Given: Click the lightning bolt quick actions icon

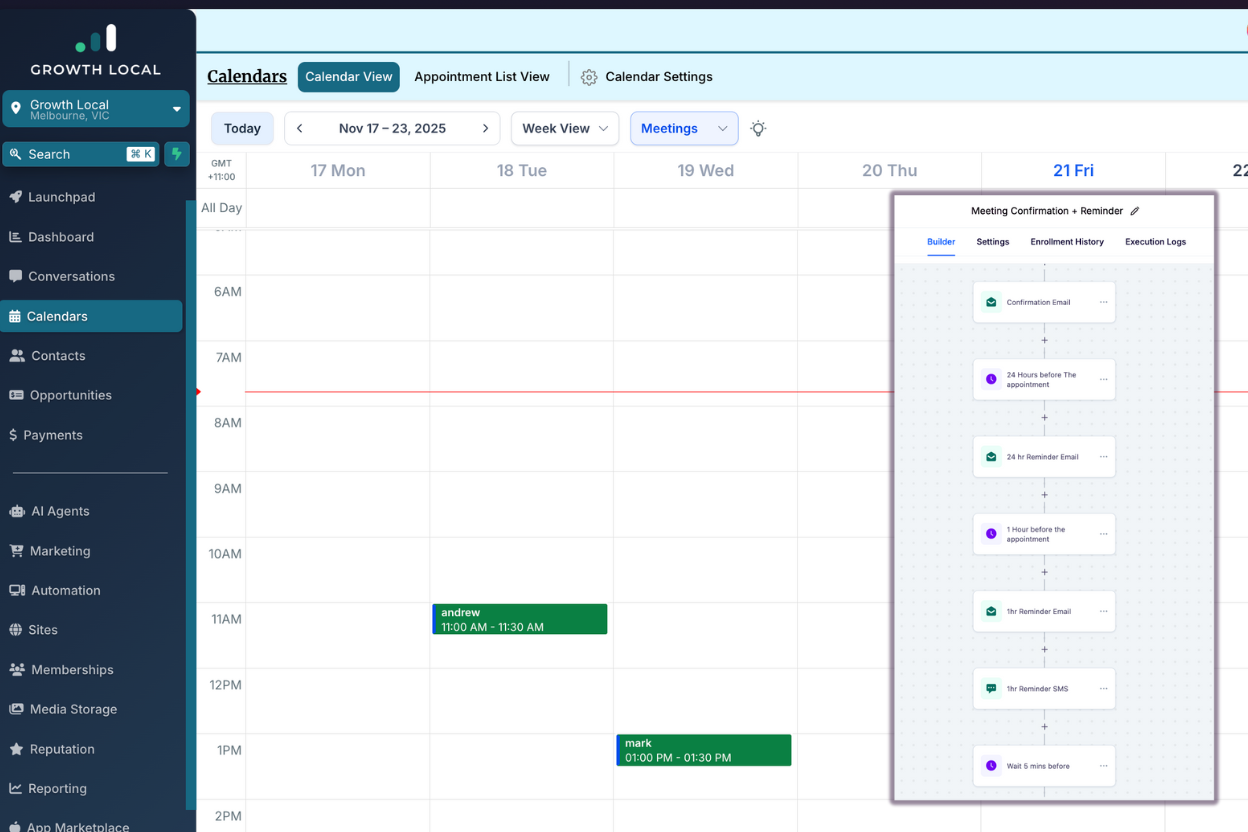Looking at the screenshot, I should click(x=177, y=154).
